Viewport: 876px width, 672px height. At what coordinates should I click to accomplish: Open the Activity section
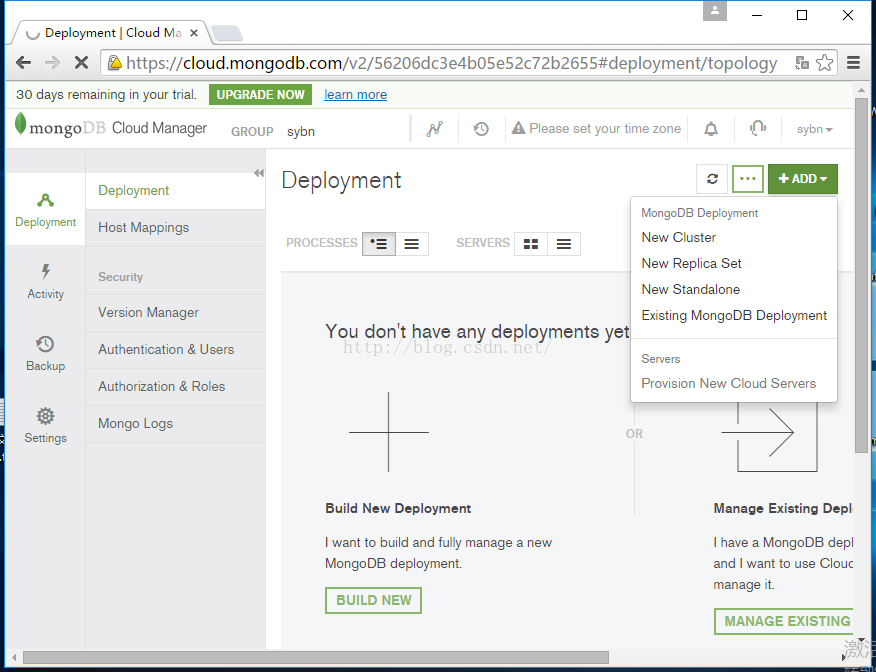click(x=45, y=282)
